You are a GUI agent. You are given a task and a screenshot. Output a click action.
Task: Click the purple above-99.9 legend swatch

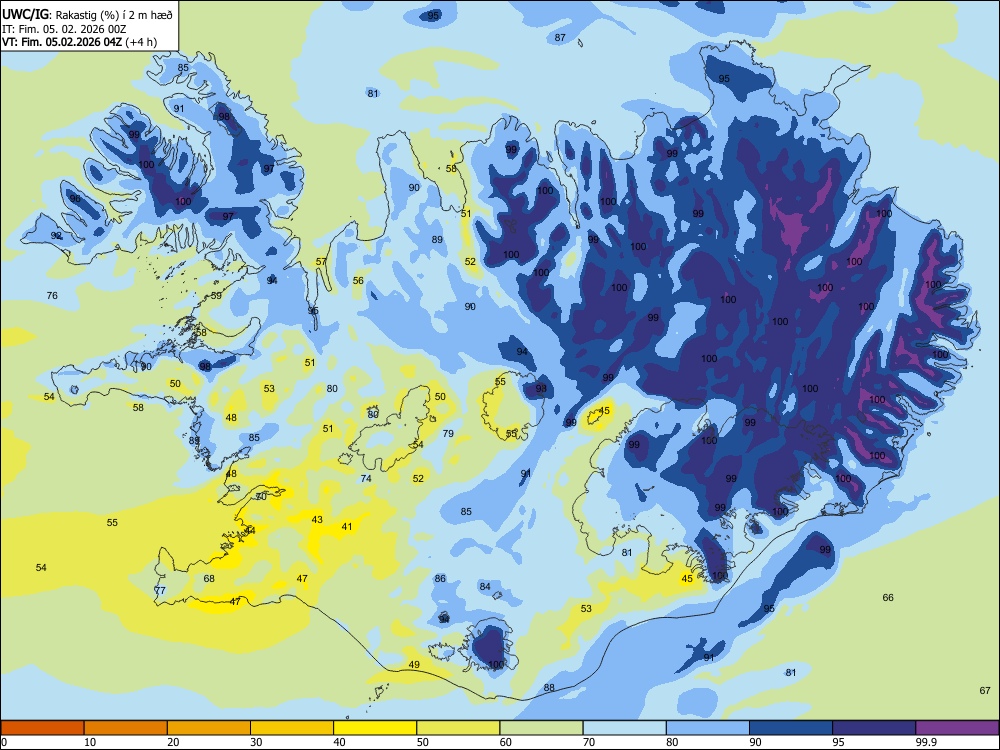957,728
